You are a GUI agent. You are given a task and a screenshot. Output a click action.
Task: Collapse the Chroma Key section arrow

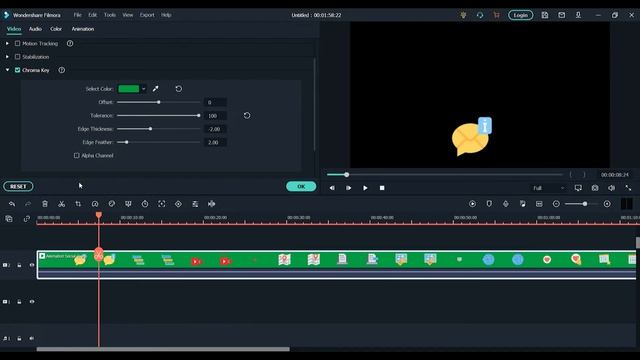[7, 70]
